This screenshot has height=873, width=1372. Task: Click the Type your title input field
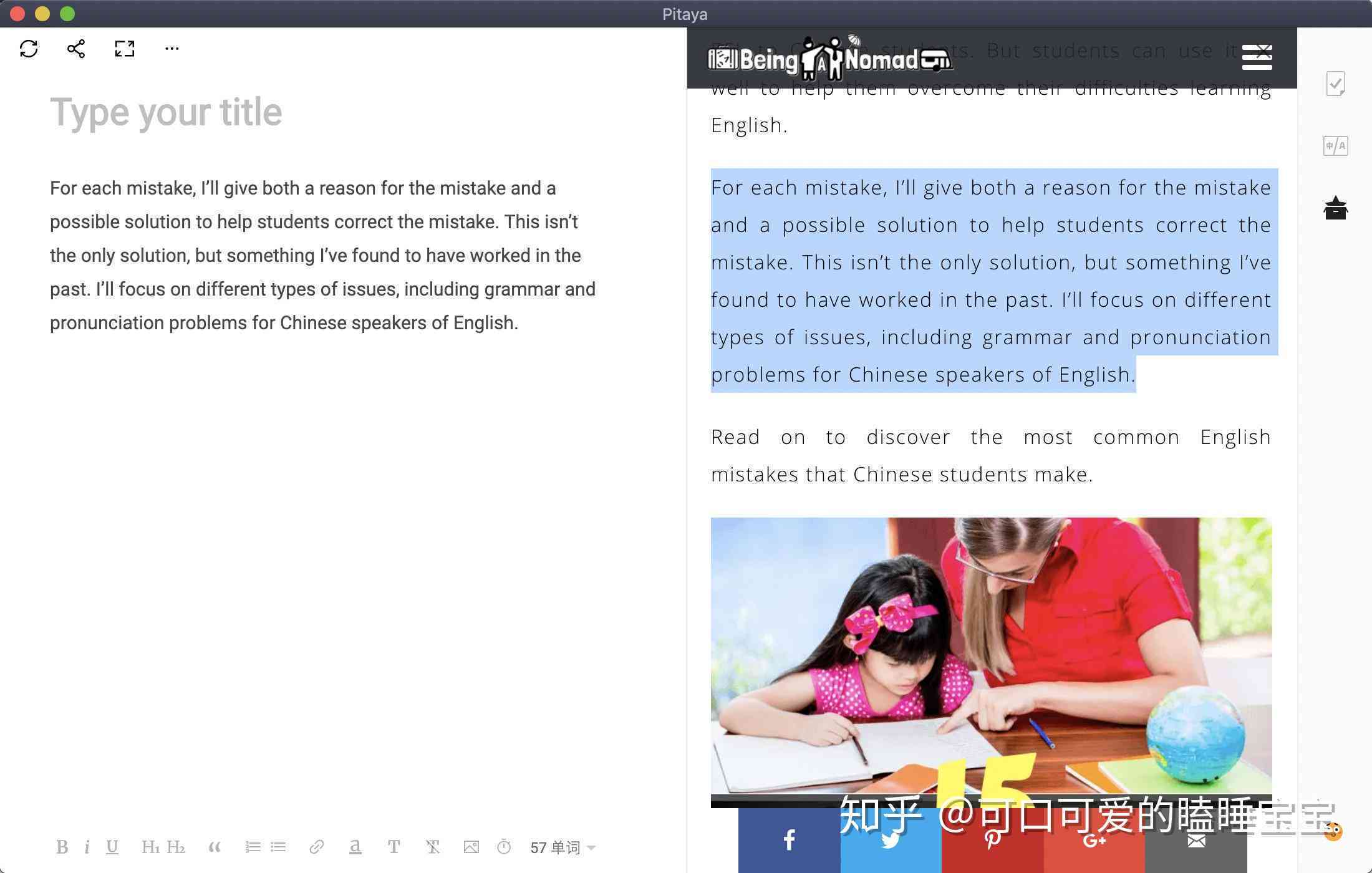pyautogui.click(x=164, y=111)
